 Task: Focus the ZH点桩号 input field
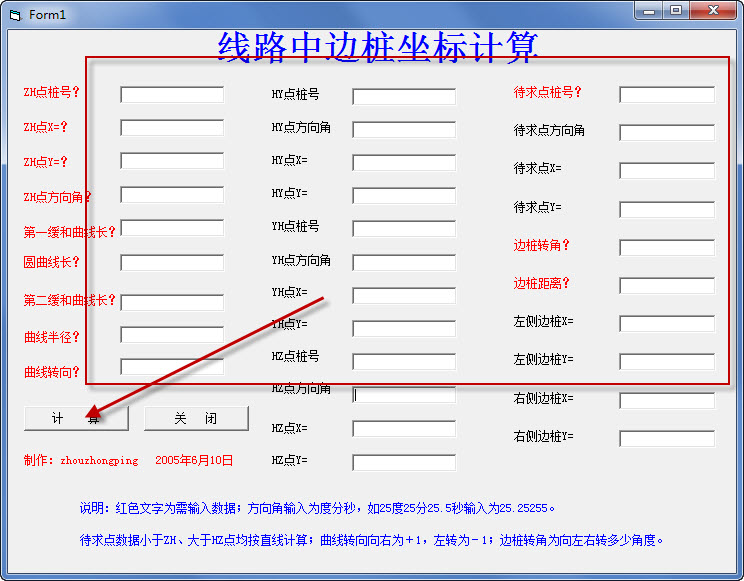tap(172, 95)
